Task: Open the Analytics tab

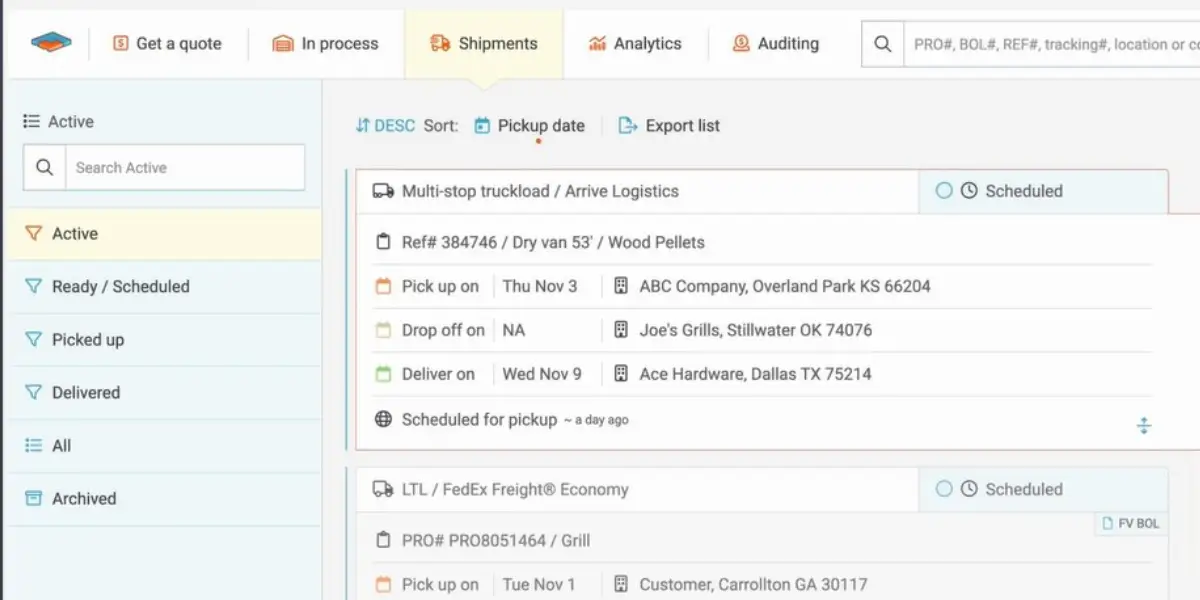Action: [x=635, y=44]
